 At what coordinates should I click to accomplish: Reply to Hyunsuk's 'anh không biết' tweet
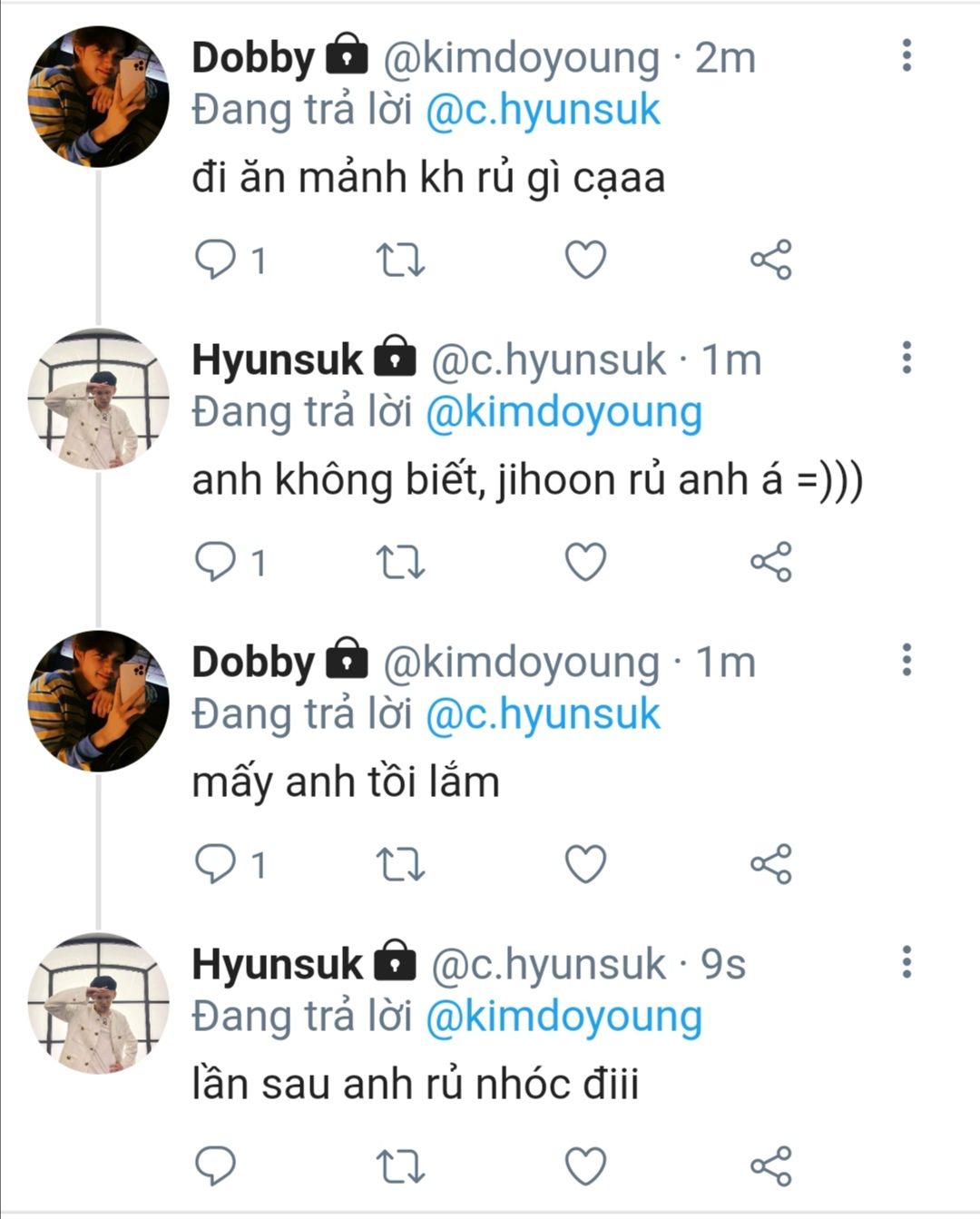pos(216,563)
